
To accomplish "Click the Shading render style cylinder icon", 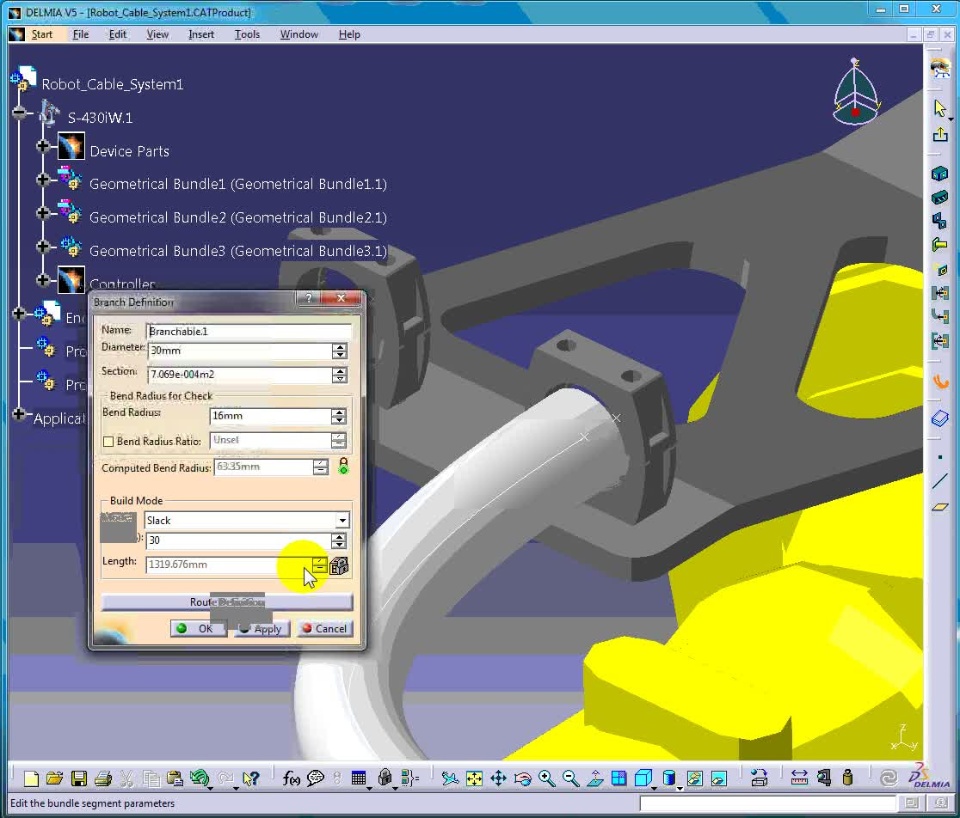I will coord(669,778).
